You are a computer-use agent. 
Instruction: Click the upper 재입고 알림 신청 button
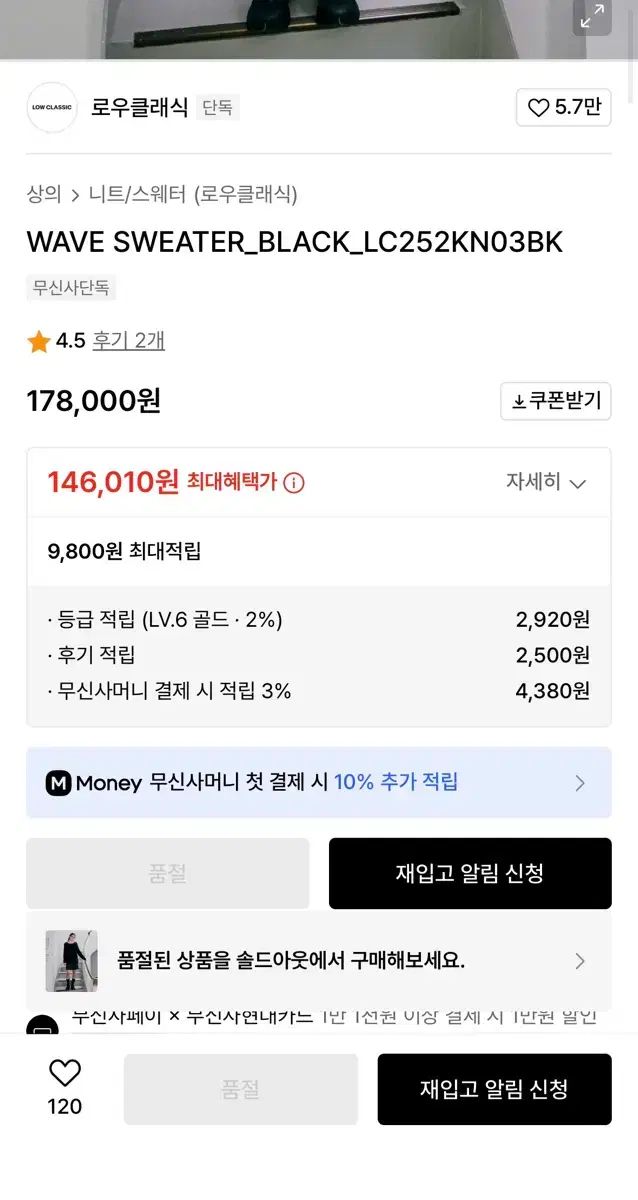pyautogui.click(x=470, y=873)
